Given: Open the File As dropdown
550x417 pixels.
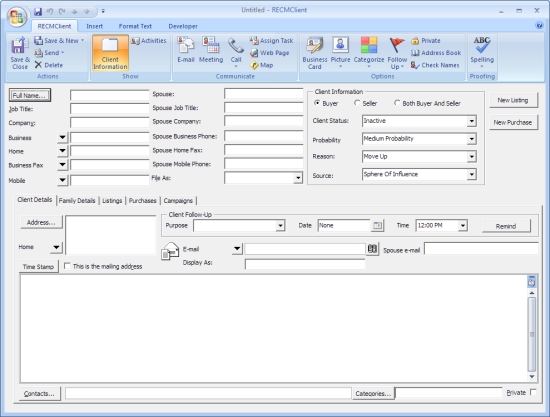Looking at the screenshot, I should (298, 178).
